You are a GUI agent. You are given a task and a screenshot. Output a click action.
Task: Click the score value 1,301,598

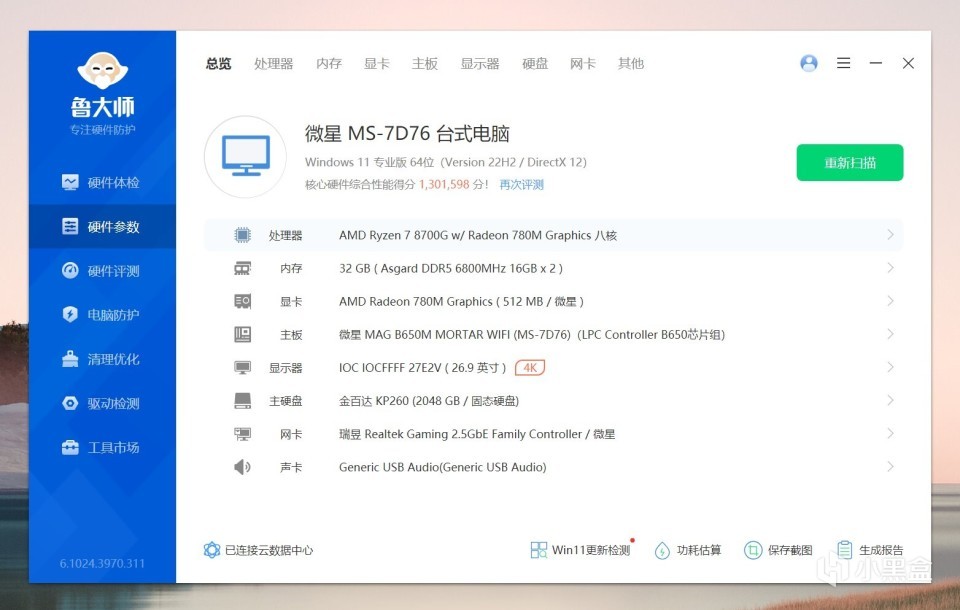[x=444, y=185]
